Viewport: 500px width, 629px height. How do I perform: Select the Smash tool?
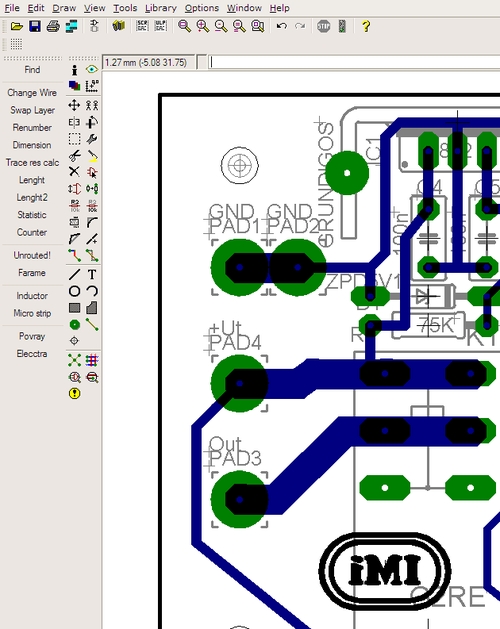(x=74, y=222)
